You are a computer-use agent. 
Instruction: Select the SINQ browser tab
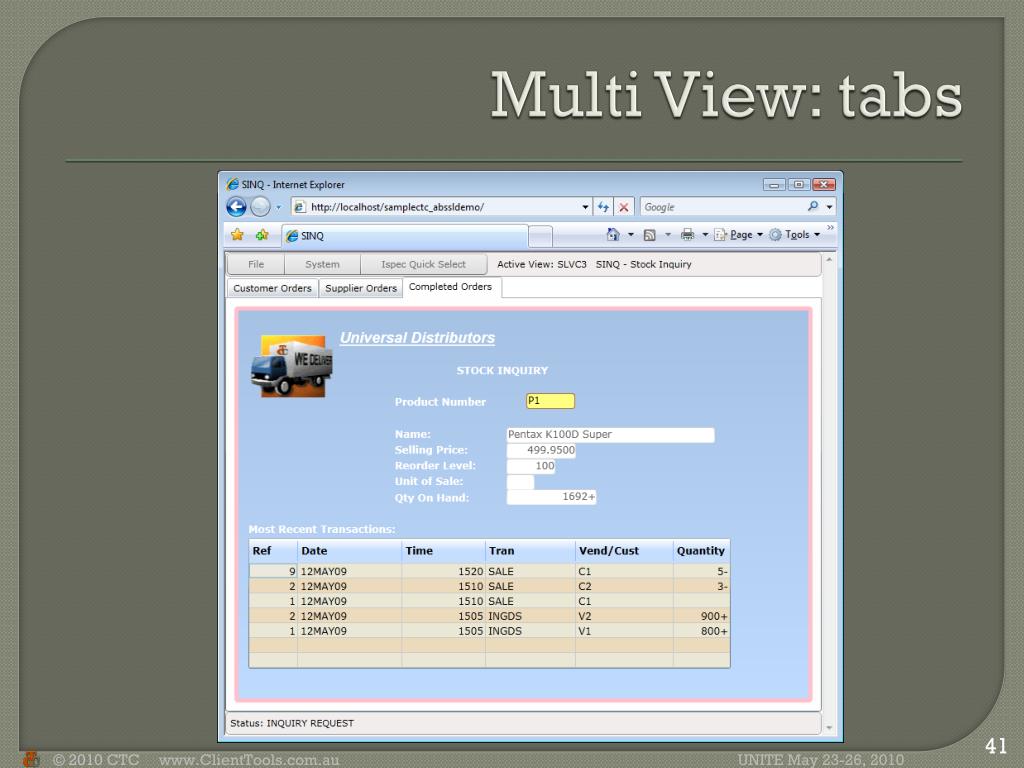click(405, 236)
